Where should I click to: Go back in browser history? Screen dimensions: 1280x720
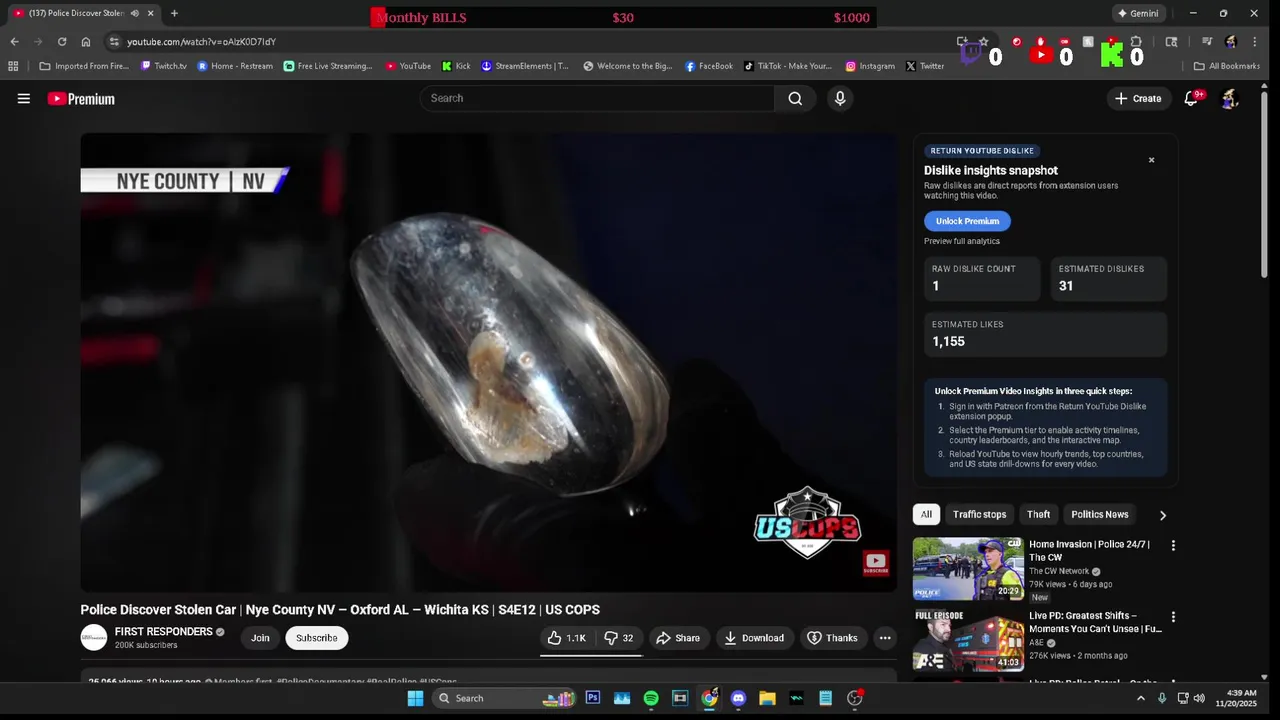pos(14,42)
